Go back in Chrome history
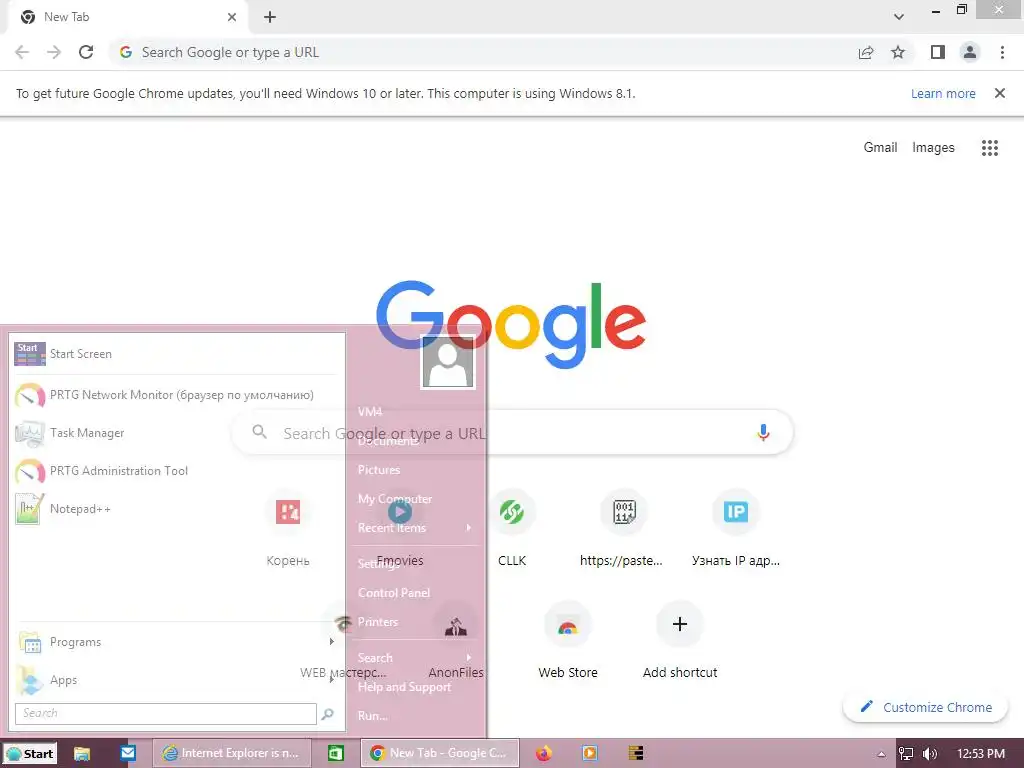This screenshot has height=768, width=1024. [22, 52]
